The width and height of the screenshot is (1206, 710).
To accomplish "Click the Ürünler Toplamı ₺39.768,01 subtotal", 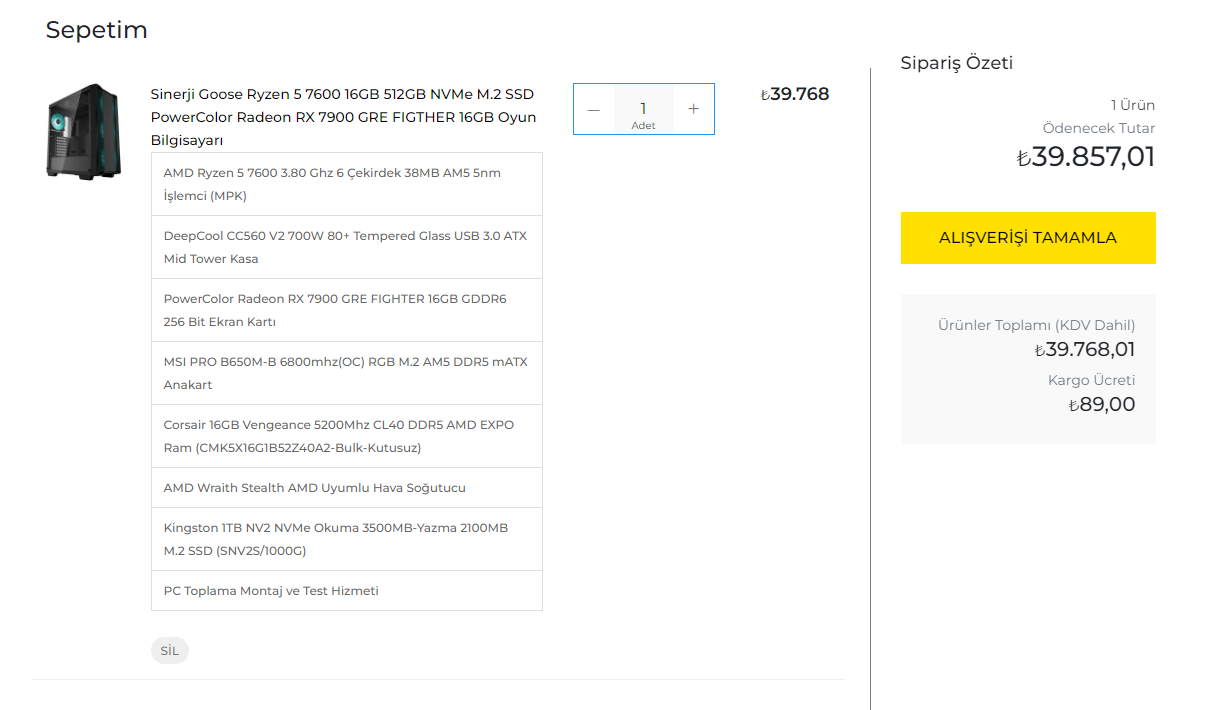I will (1085, 350).
